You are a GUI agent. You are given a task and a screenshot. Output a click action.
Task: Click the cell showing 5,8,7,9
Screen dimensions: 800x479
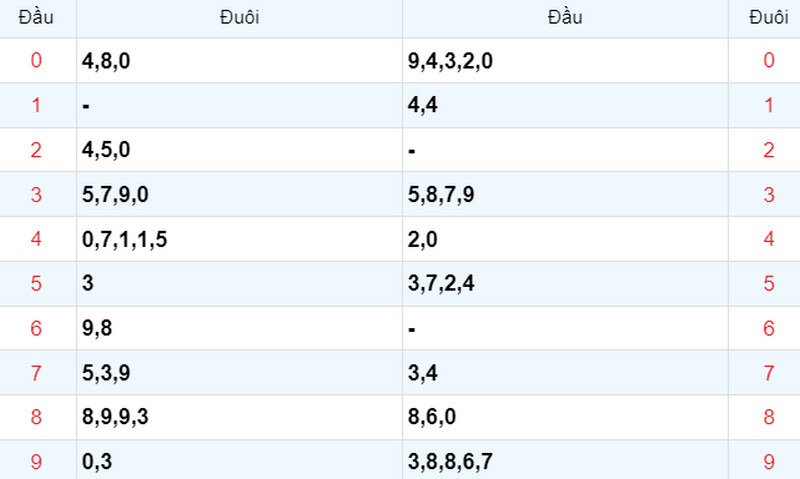(565, 194)
